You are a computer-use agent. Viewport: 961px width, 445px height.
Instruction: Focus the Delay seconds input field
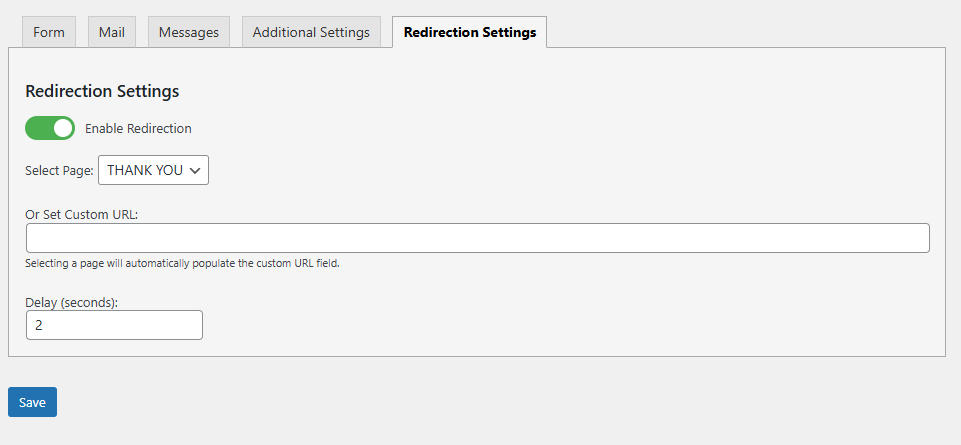coord(114,325)
